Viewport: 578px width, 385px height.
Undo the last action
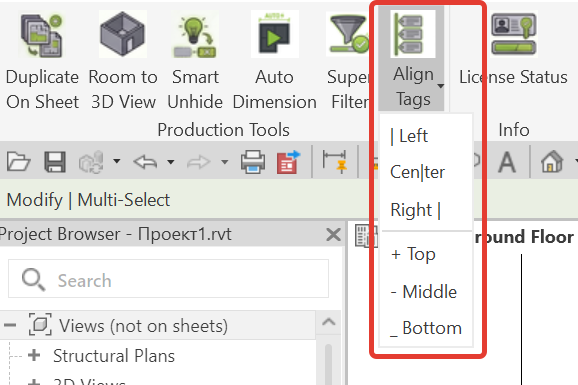145,162
